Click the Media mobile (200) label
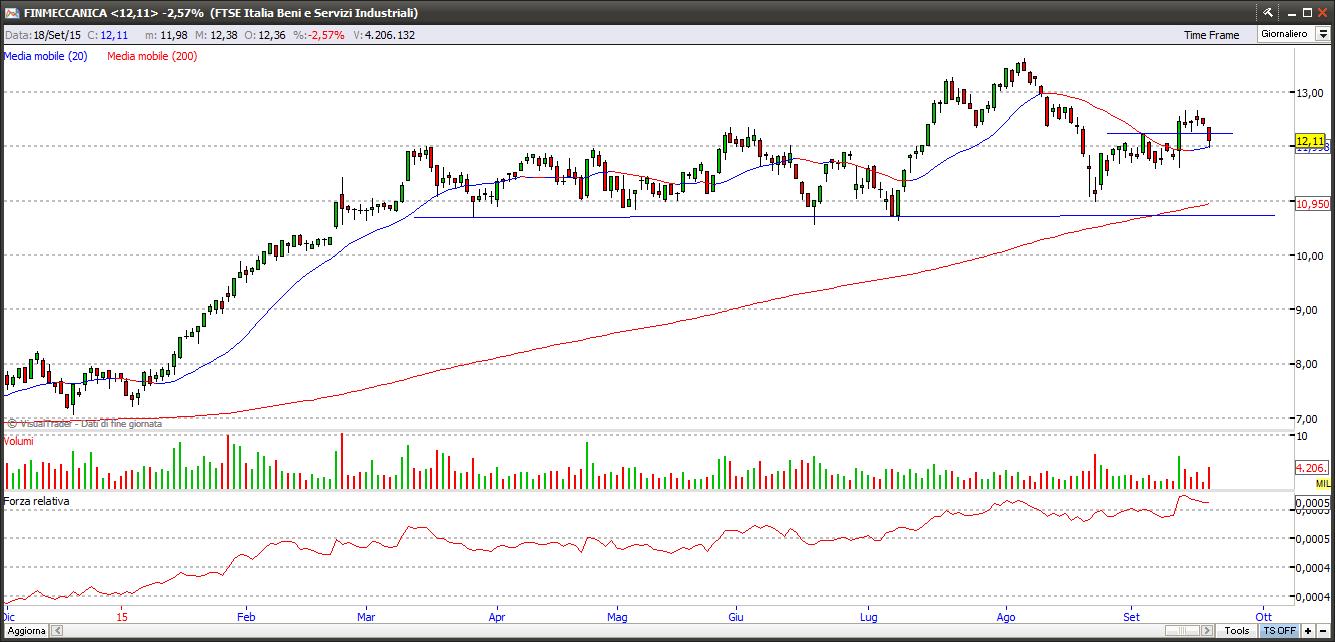This screenshot has height=642, width=1335. (x=152, y=56)
